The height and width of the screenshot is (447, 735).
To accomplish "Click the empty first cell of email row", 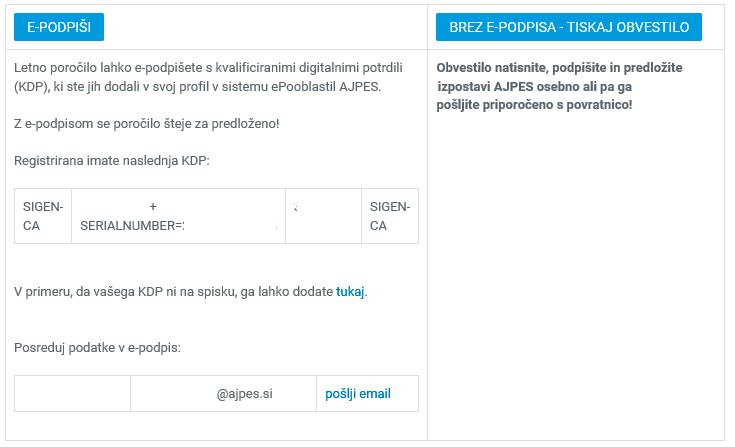I will click(72, 394).
